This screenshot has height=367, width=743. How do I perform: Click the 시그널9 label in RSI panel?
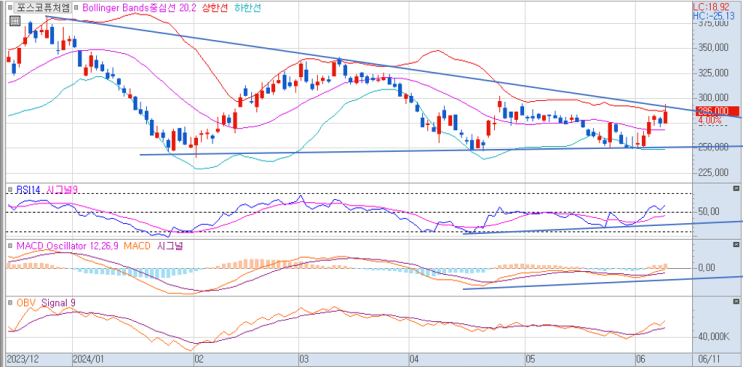coord(62,189)
